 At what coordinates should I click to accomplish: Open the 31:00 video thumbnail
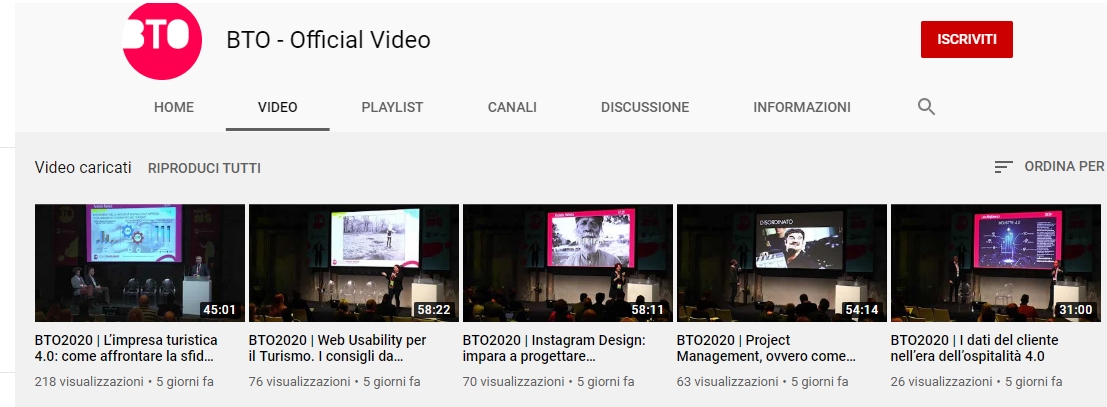click(x=995, y=263)
